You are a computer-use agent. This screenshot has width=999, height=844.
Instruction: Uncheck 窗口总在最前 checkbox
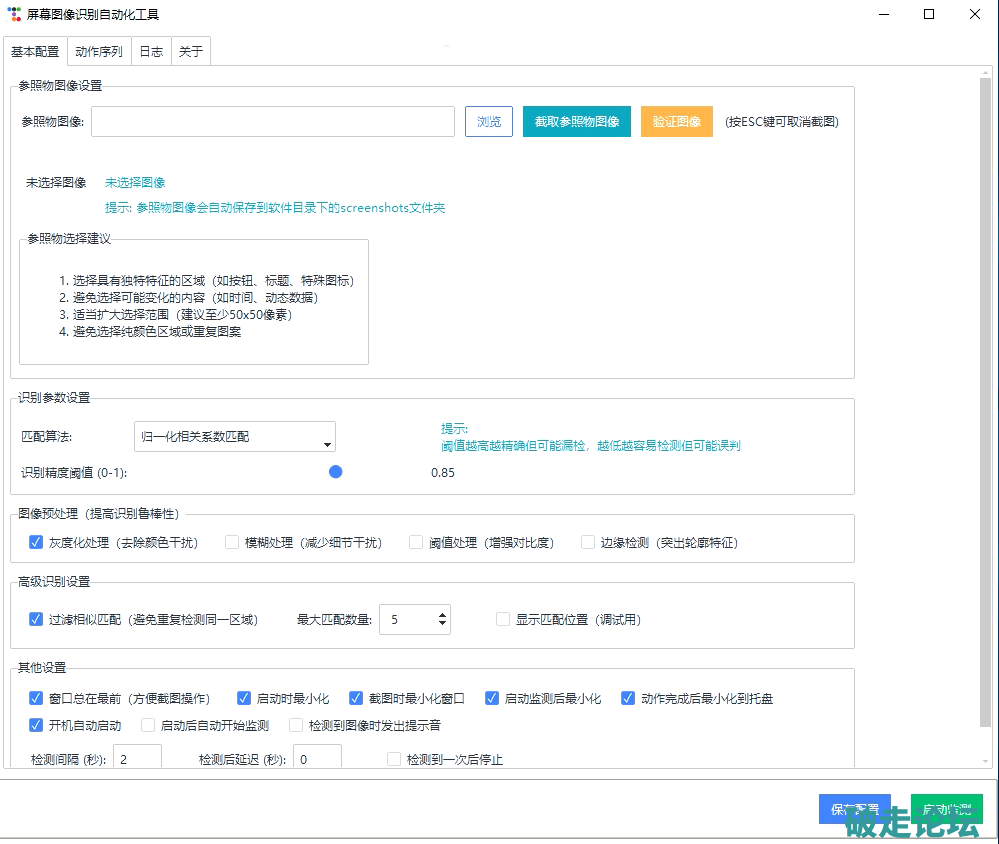tap(37, 698)
